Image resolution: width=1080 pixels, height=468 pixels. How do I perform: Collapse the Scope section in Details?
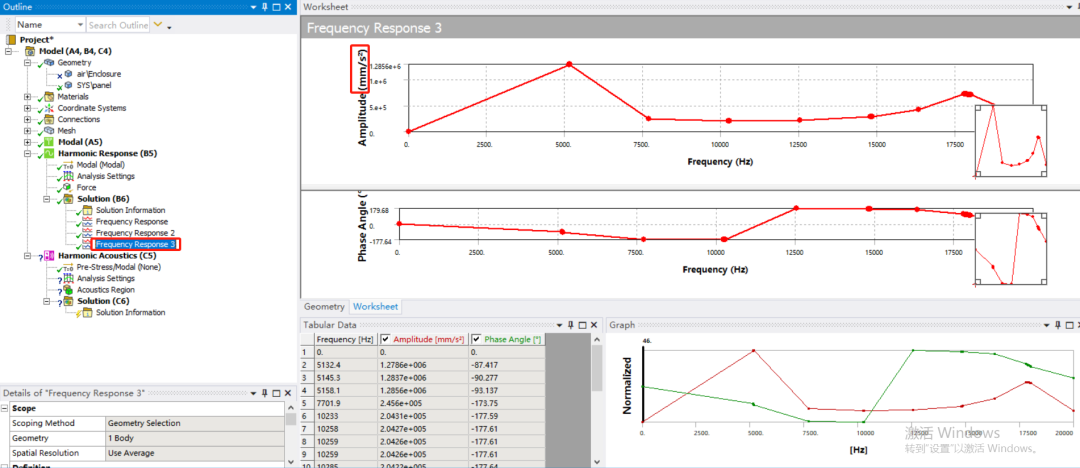pos(5,409)
